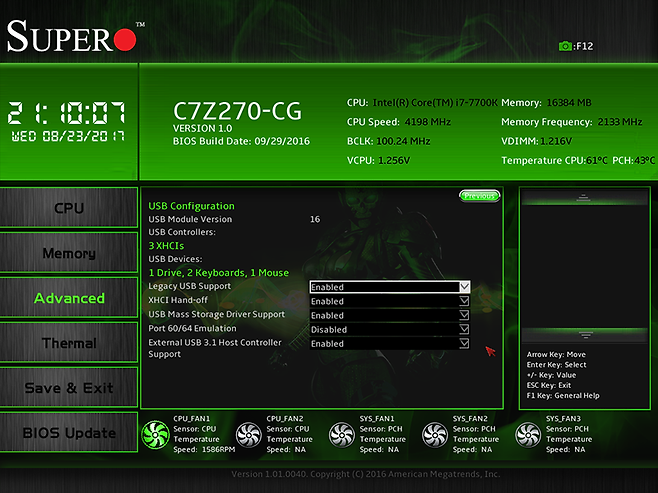Click the USB Module Version value 16
Viewport: 658px width, 493px height.
pos(315,219)
